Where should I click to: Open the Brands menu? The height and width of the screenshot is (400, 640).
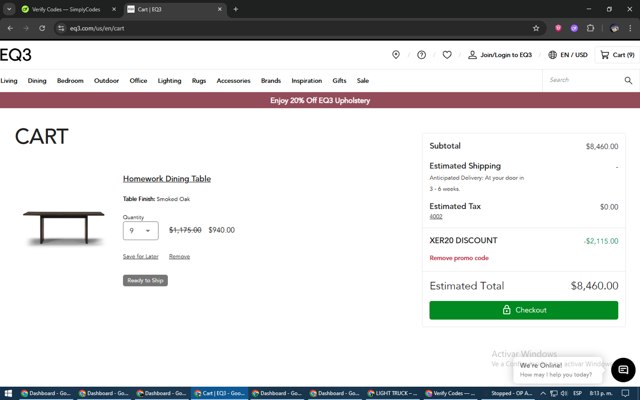pos(271,81)
